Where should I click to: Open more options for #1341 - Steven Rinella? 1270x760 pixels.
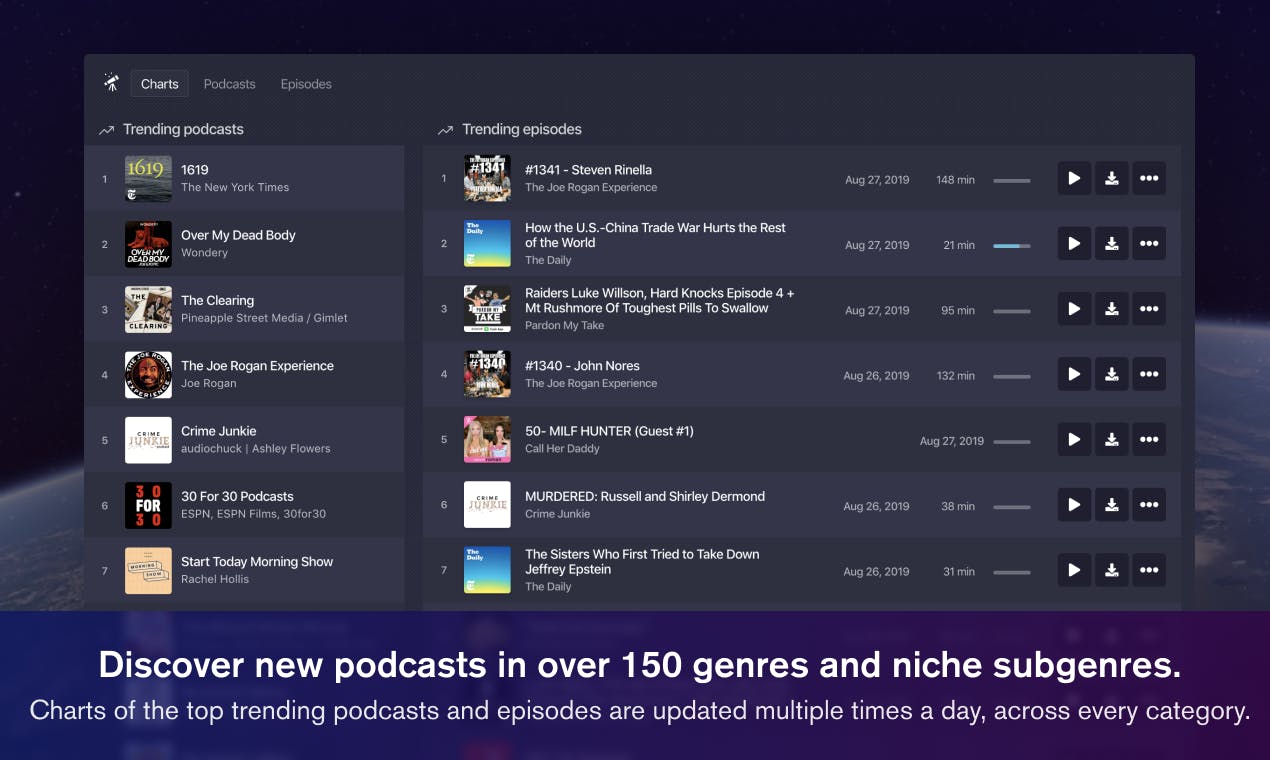click(x=1149, y=178)
